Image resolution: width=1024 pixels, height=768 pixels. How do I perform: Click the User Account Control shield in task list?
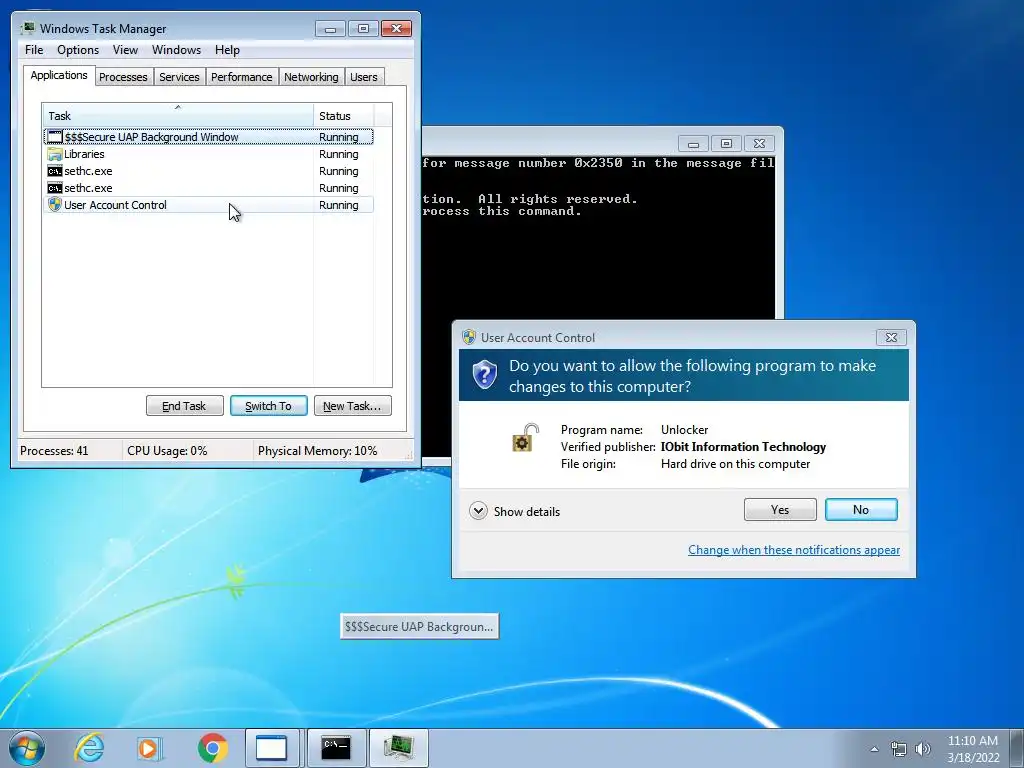(55, 205)
